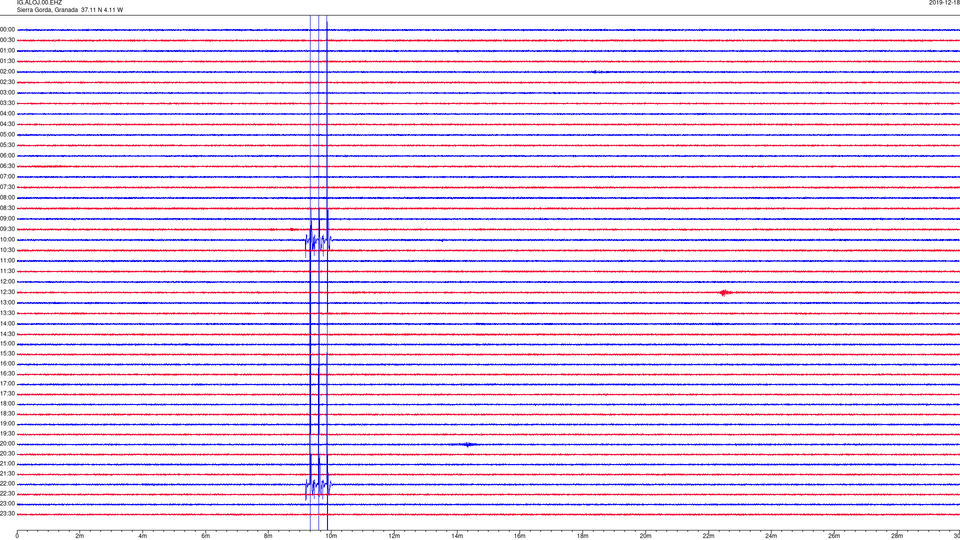Click the "20:00" time label
The width and height of the screenshot is (960, 540).
(7, 444)
